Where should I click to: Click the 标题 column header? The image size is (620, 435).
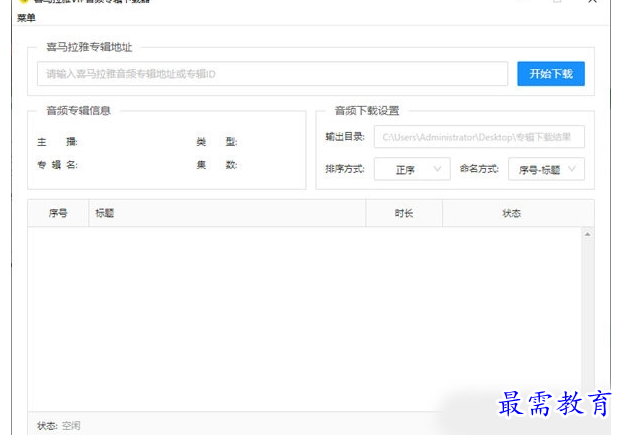pos(227,213)
